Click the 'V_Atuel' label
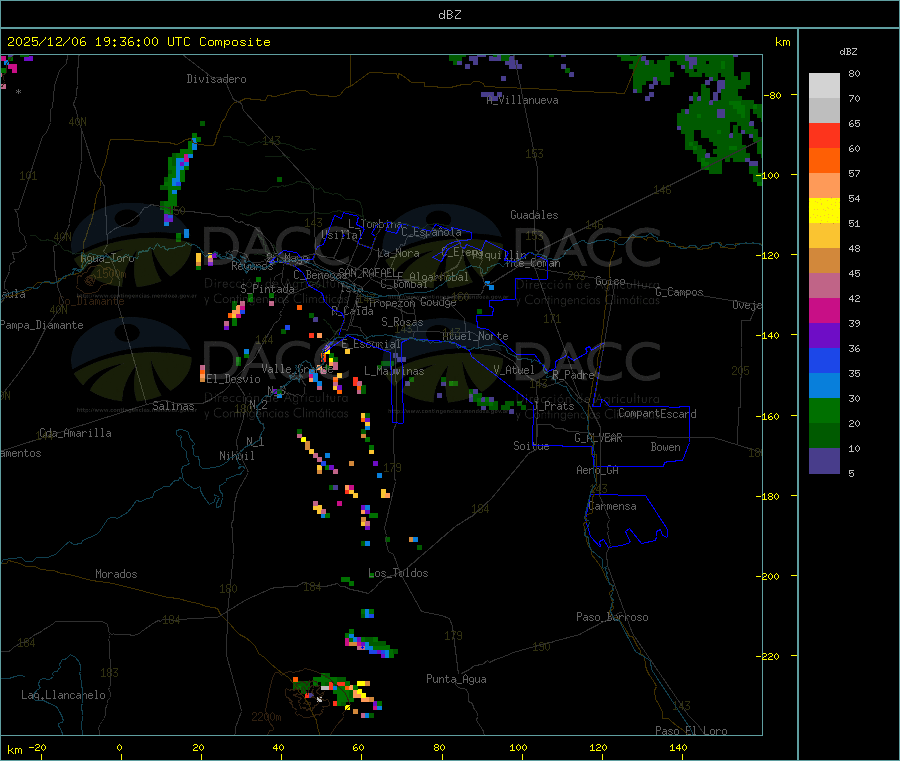Image resolution: width=900 pixels, height=761 pixels. point(514,370)
